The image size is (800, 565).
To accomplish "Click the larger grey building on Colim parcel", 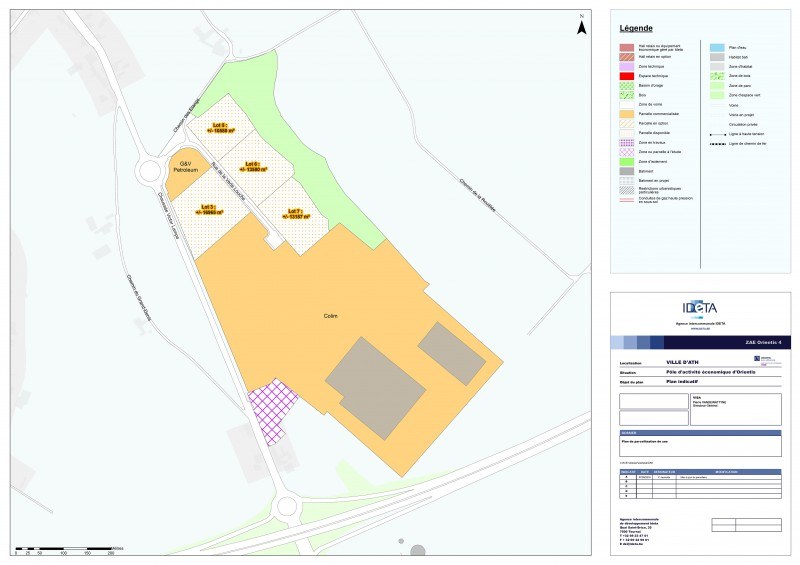I will [376, 387].
